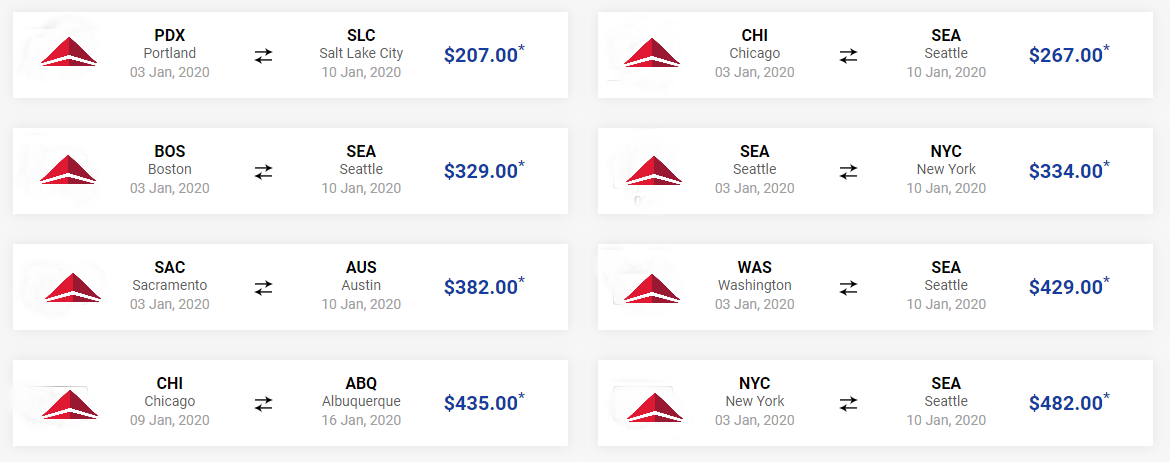Image resolution: width=1170 pixels, height=462 pixels.
Task: Click Delta logo on Chicago to Seattle card
Action: click(651, 52)
